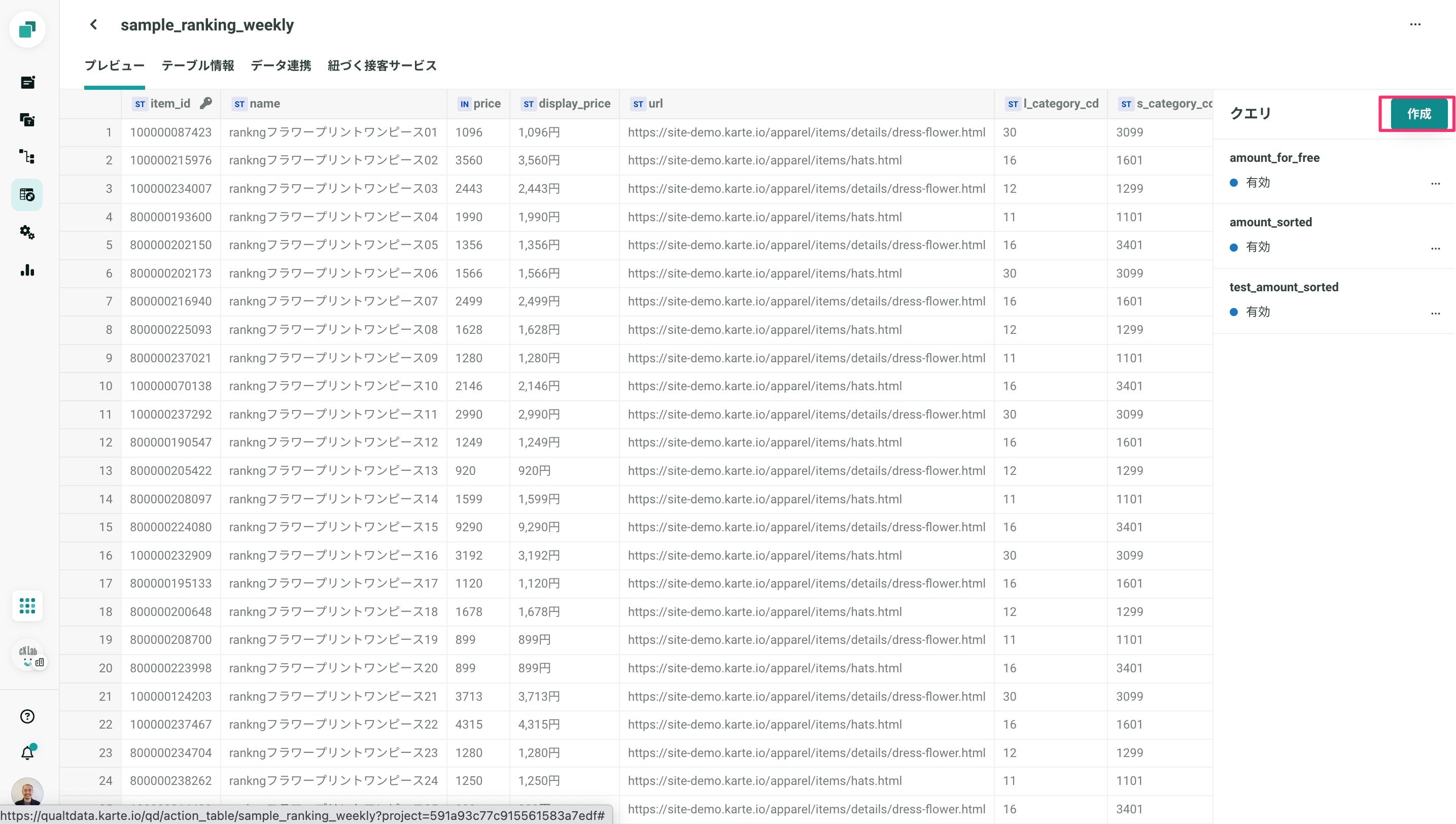Open the more options menu for amount_sorted

click(1435, 248)
